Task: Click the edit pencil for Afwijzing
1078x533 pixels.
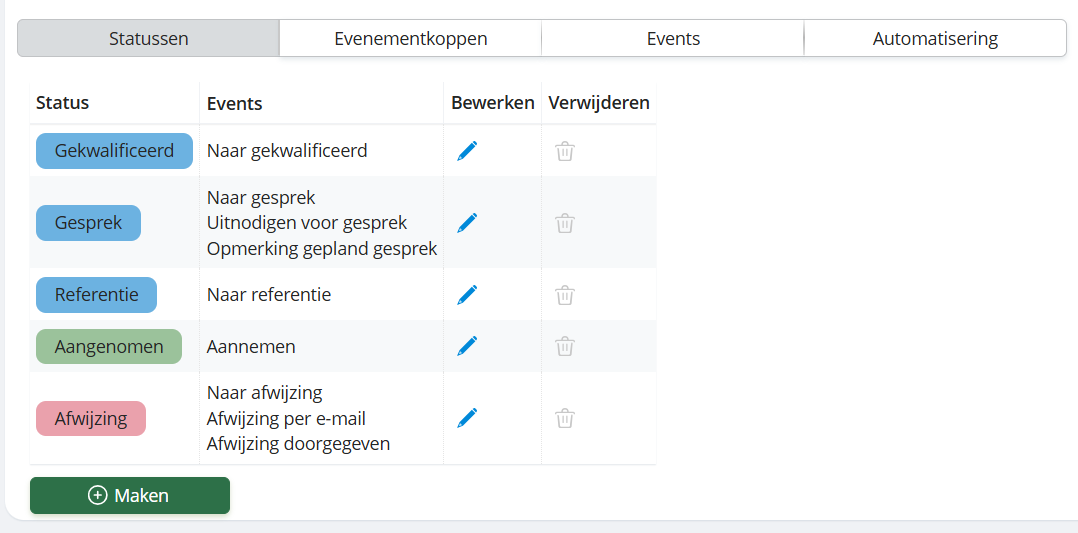Action: (467, 418)
